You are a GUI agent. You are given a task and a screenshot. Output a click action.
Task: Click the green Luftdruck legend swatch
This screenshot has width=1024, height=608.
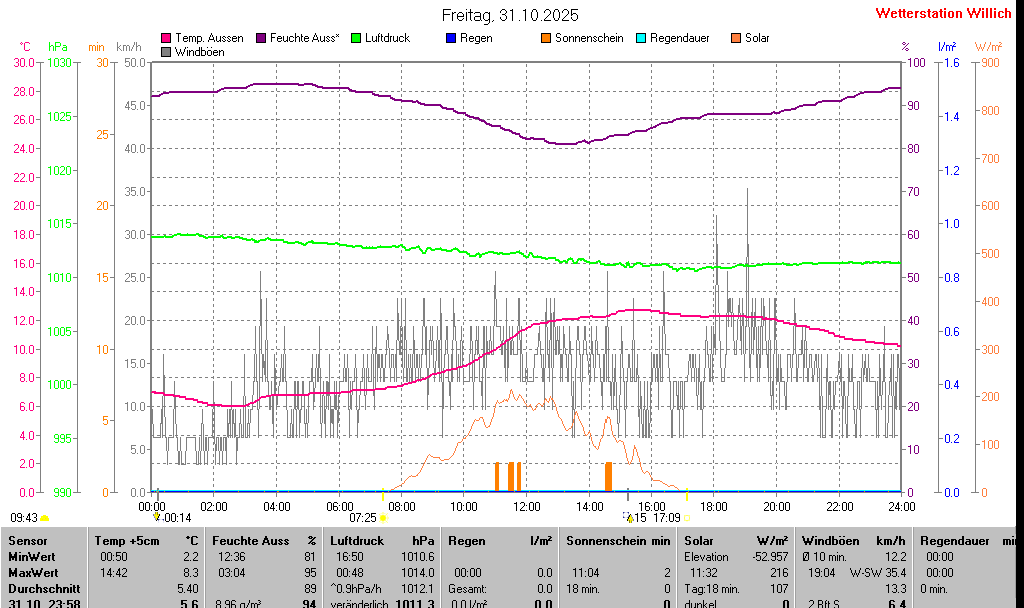(356, 38)
